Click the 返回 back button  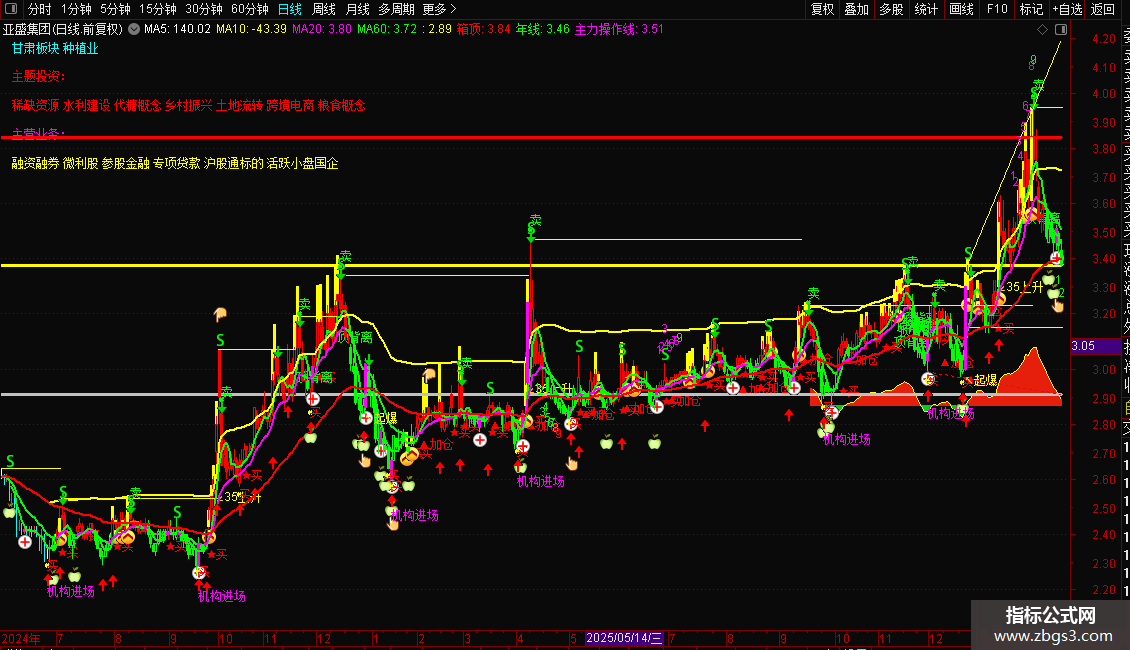(x=1103, y=9)
